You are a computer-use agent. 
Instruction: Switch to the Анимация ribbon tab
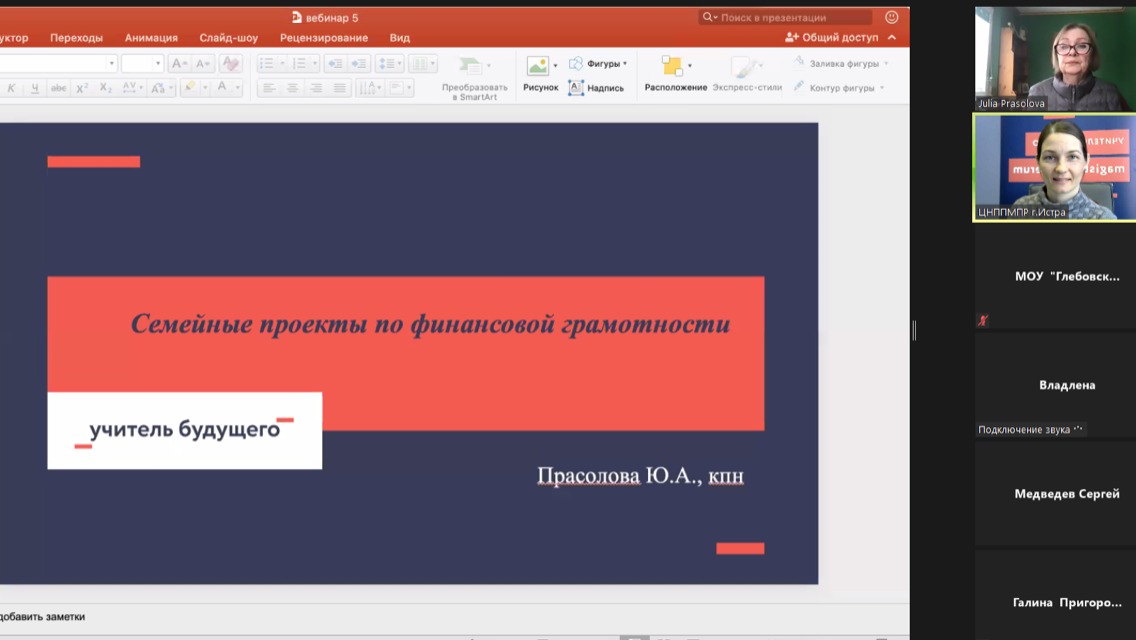point(151,37)
